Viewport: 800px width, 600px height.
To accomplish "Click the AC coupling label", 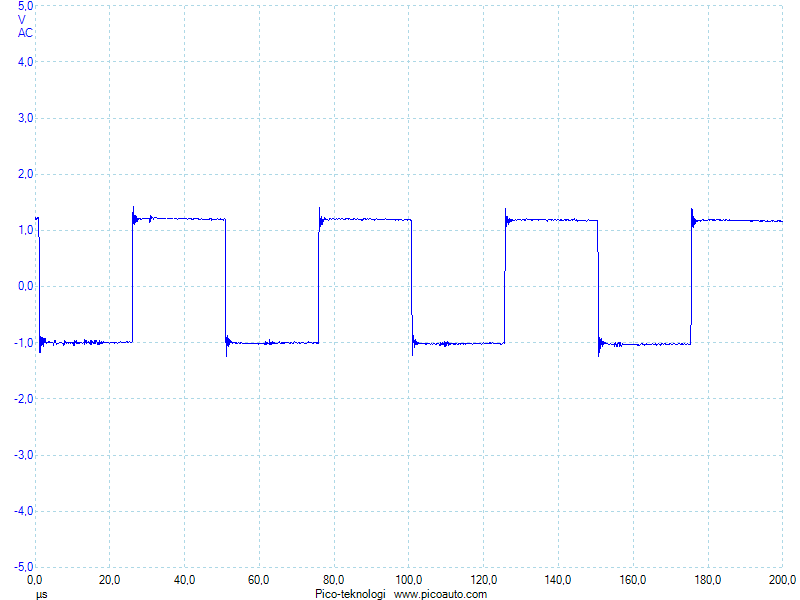I will 25,33.
